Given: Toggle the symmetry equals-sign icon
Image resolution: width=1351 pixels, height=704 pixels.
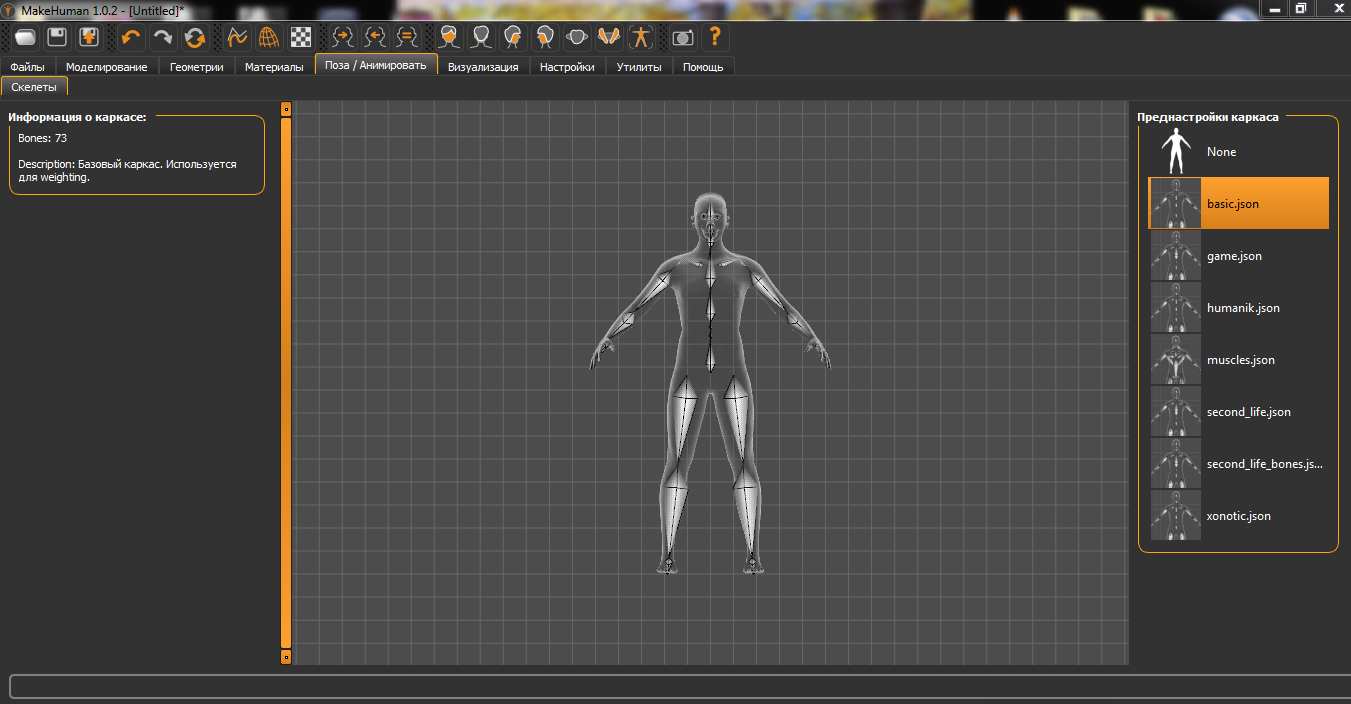Looking at the screenshot, I should click(x=406, y=38).
